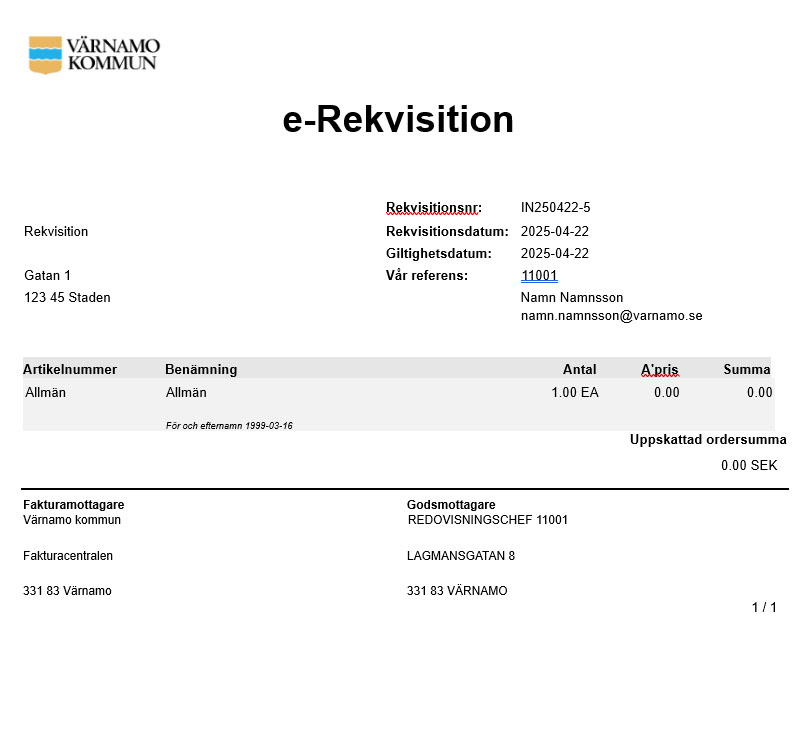Select the quantity 1.00 EA cell
This screenshot has width=810, height=734.
tap(575, 393)
